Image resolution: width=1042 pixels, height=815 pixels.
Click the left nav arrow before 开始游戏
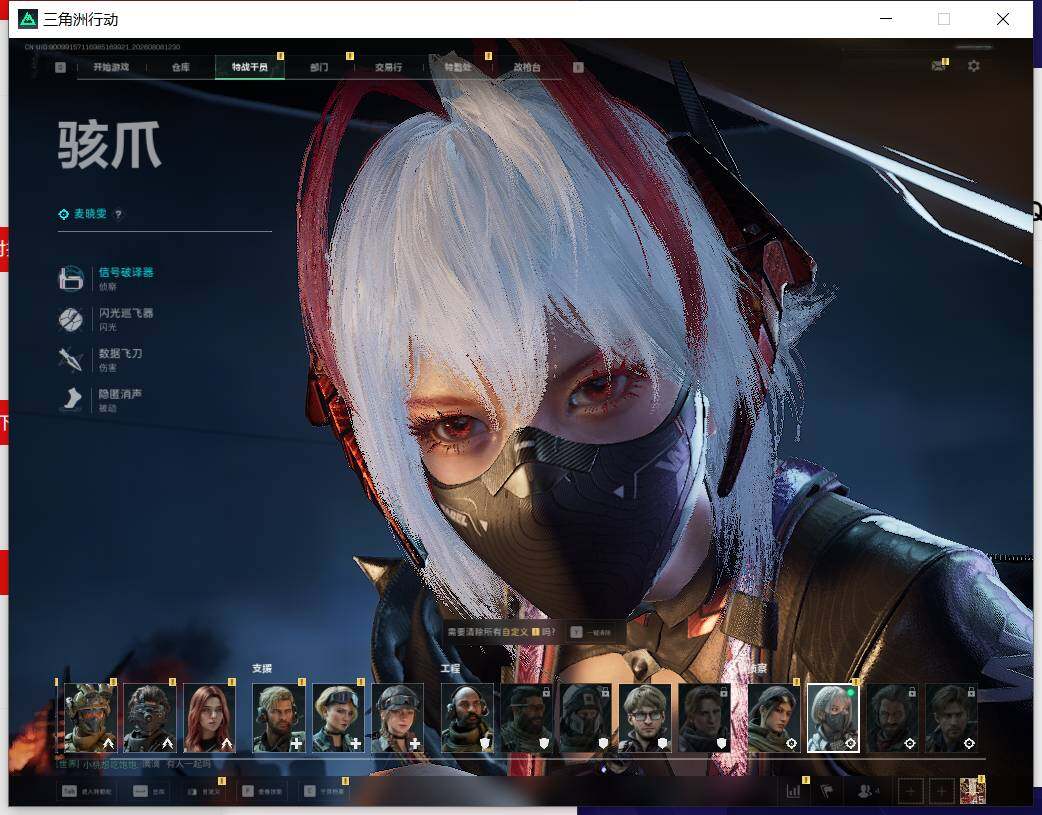click(x=60, y=67)
